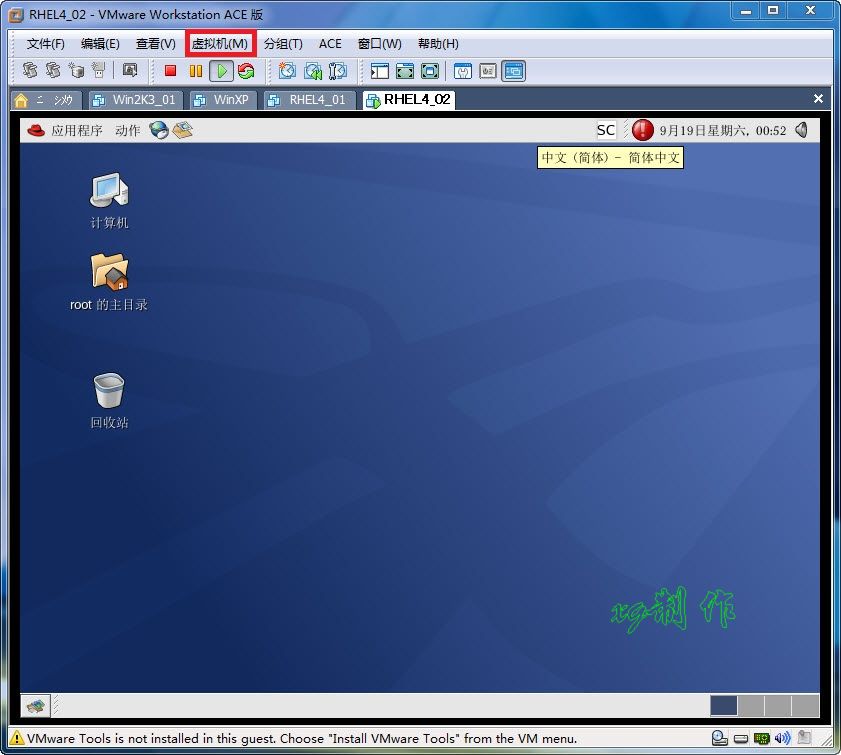The height and width of the screenshot is (755, 841).
Task: Select the console view toolbar icon
Action: [513, 71]
